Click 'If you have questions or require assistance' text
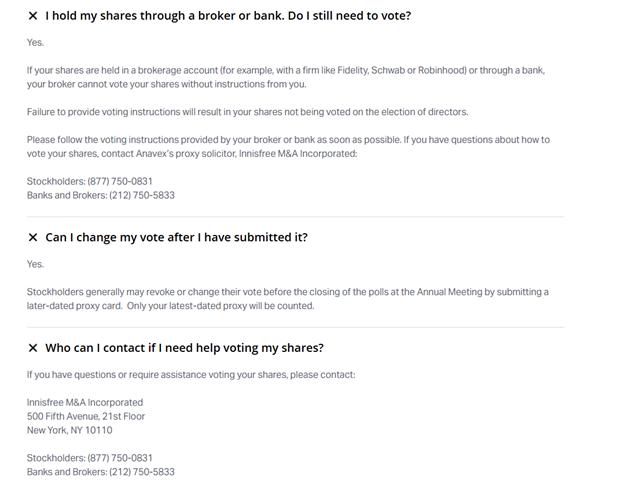The width and height of the screenshot is (624, 485). click(191, 375)
